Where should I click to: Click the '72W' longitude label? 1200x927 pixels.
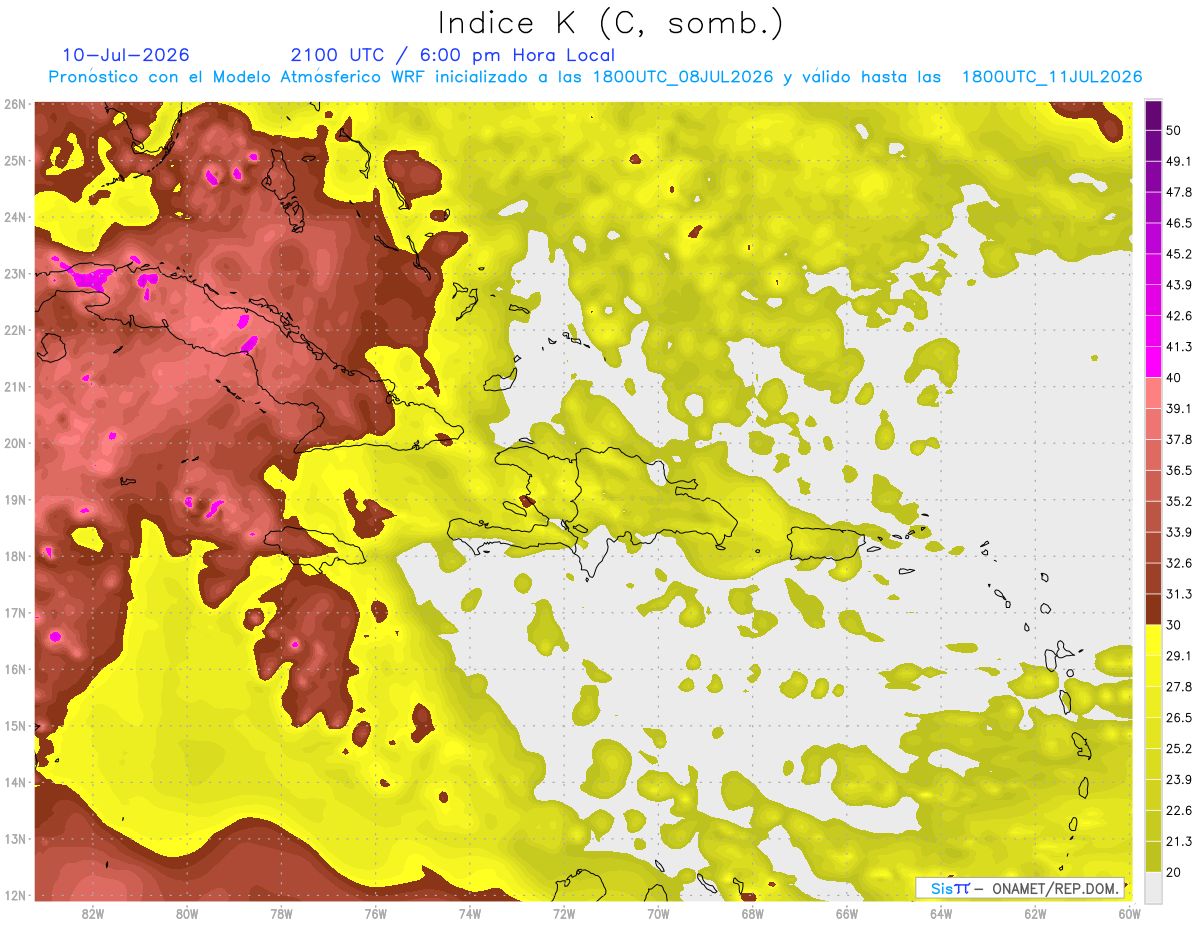tap(563, 914)
